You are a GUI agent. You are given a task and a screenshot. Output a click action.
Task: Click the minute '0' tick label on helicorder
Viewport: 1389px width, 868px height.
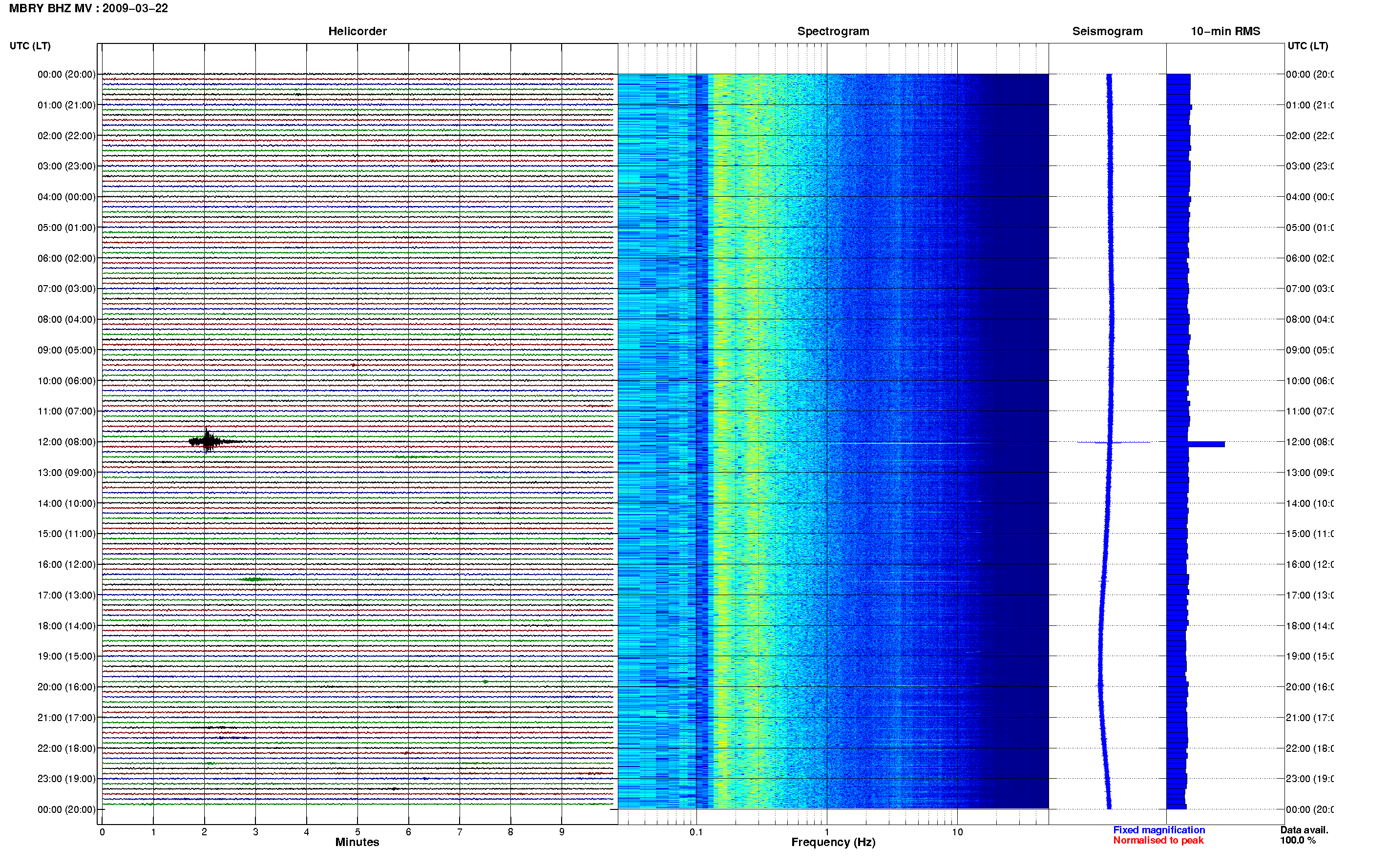click(102, 832)
